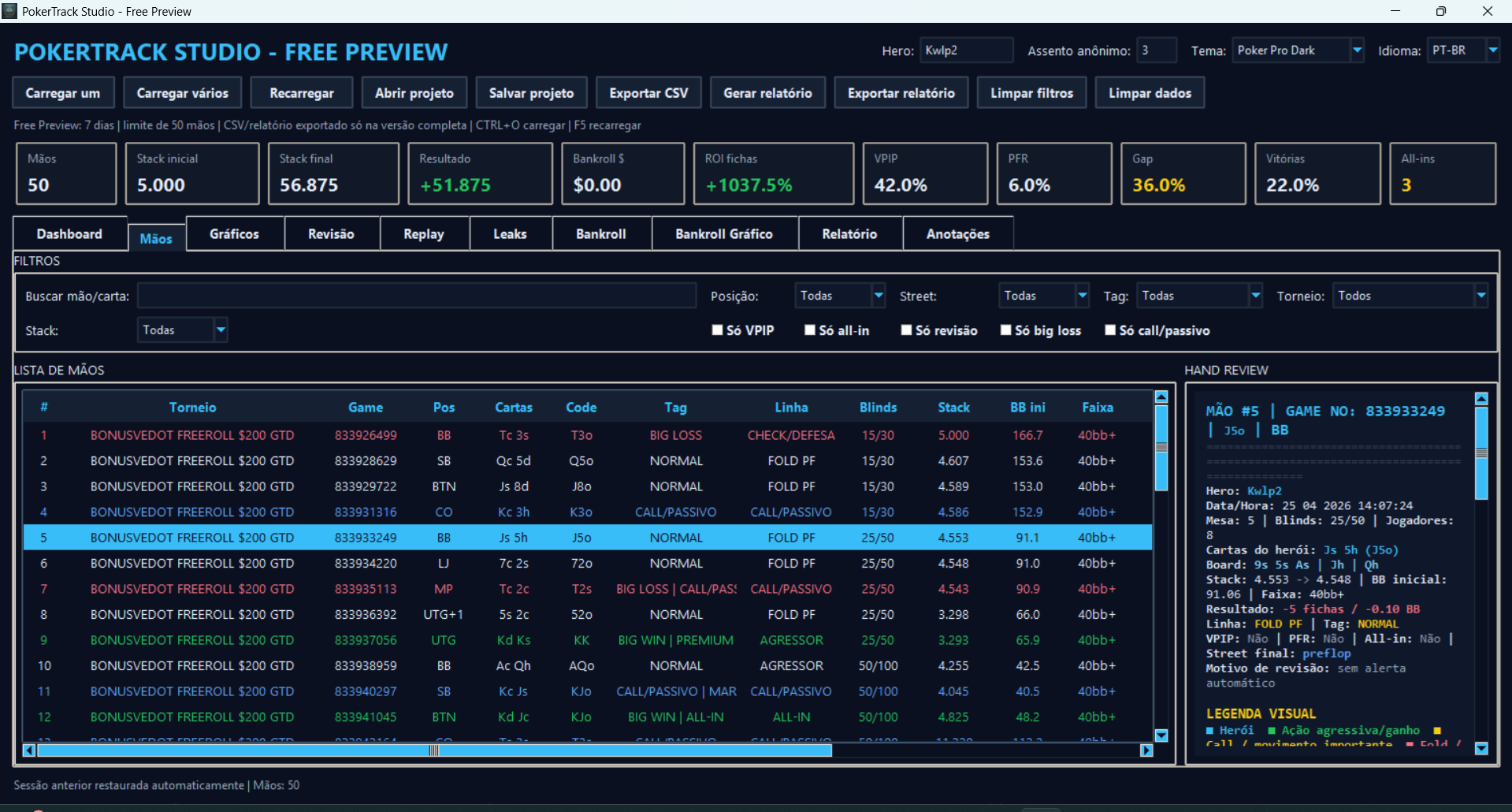This screenshot has width=1512, height=812.
Task: Click Salvar projeto button
Action: (532, 93)
